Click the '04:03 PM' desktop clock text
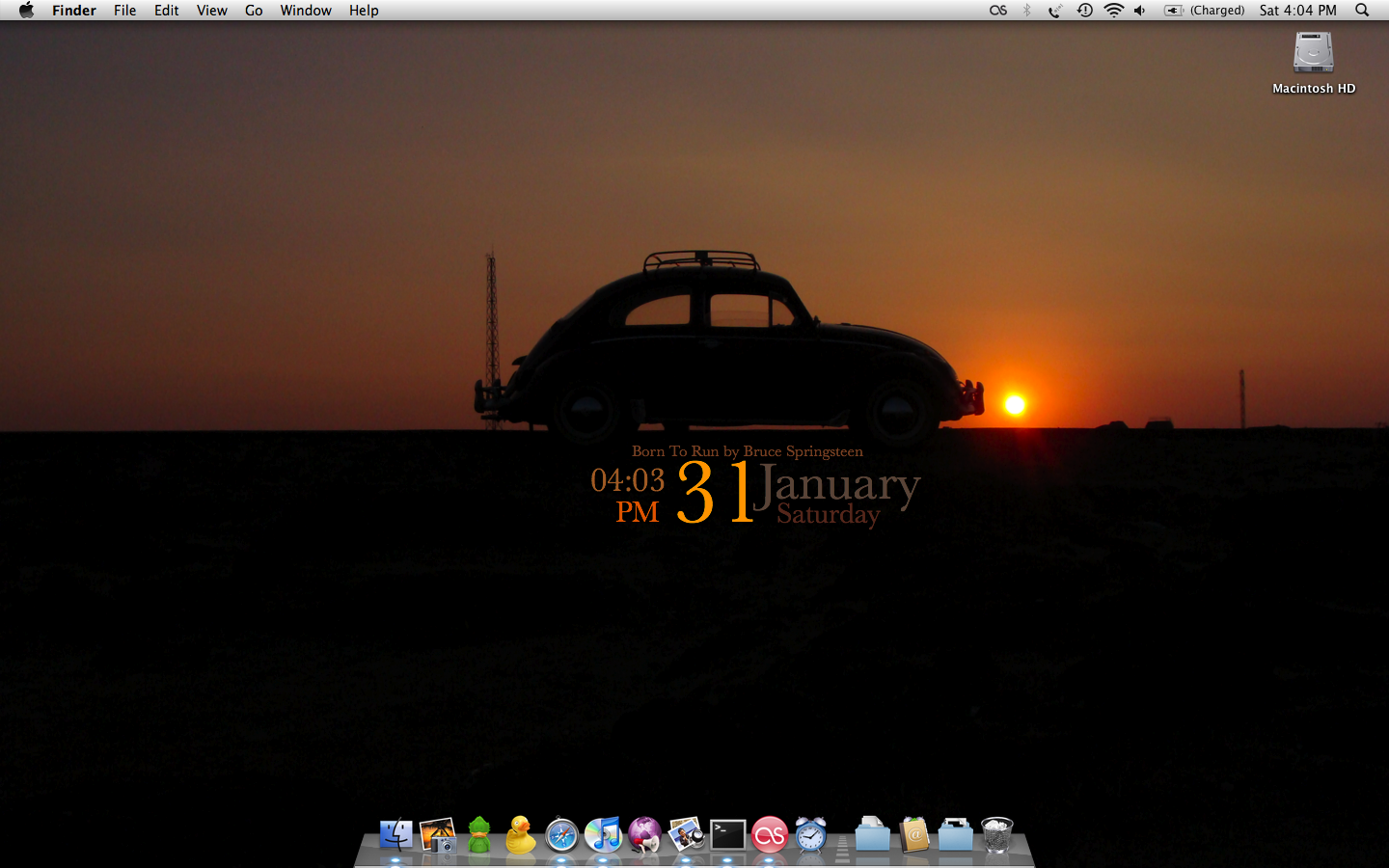Screen dimensions: 1389x868 (628, 496)
